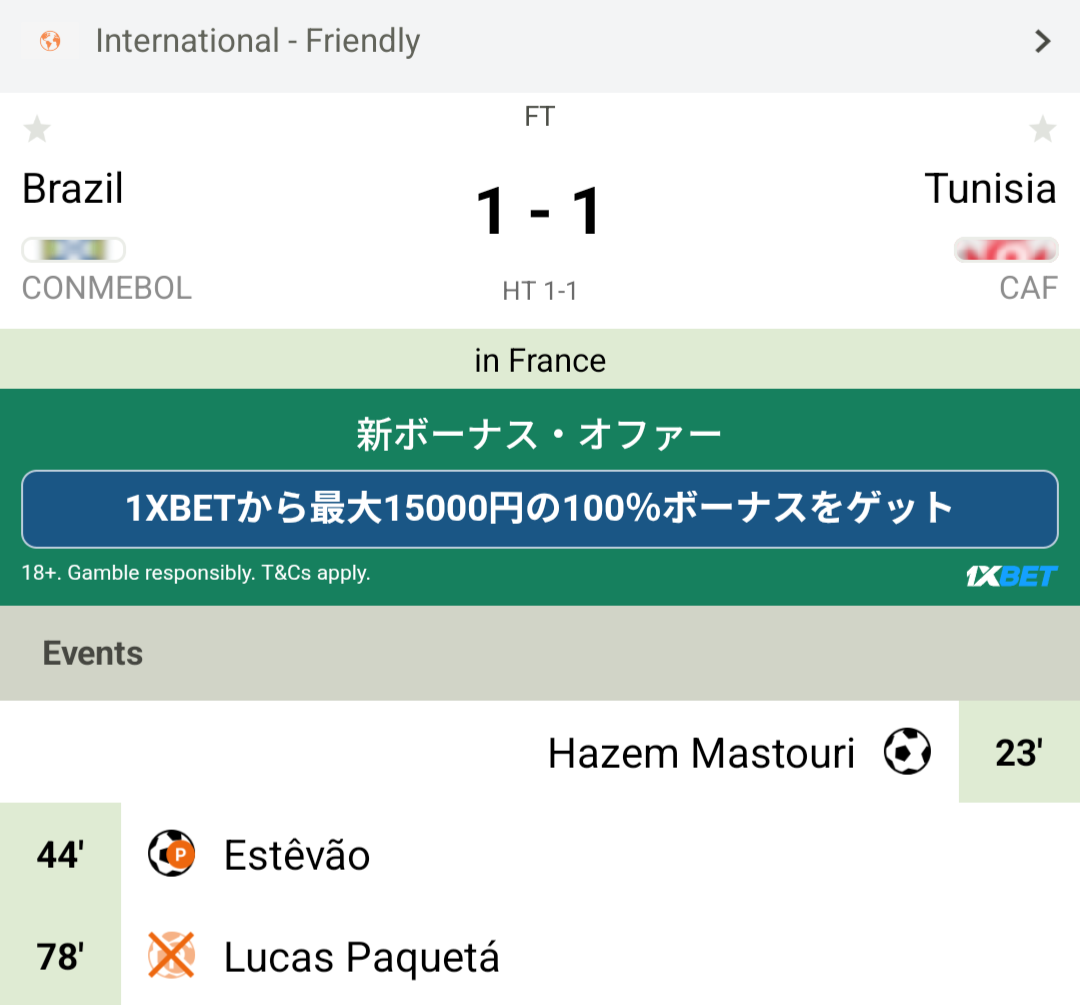Click the Brazil flag image
This screenshot has height=1005, width=1080.
[x=73, y=249]
